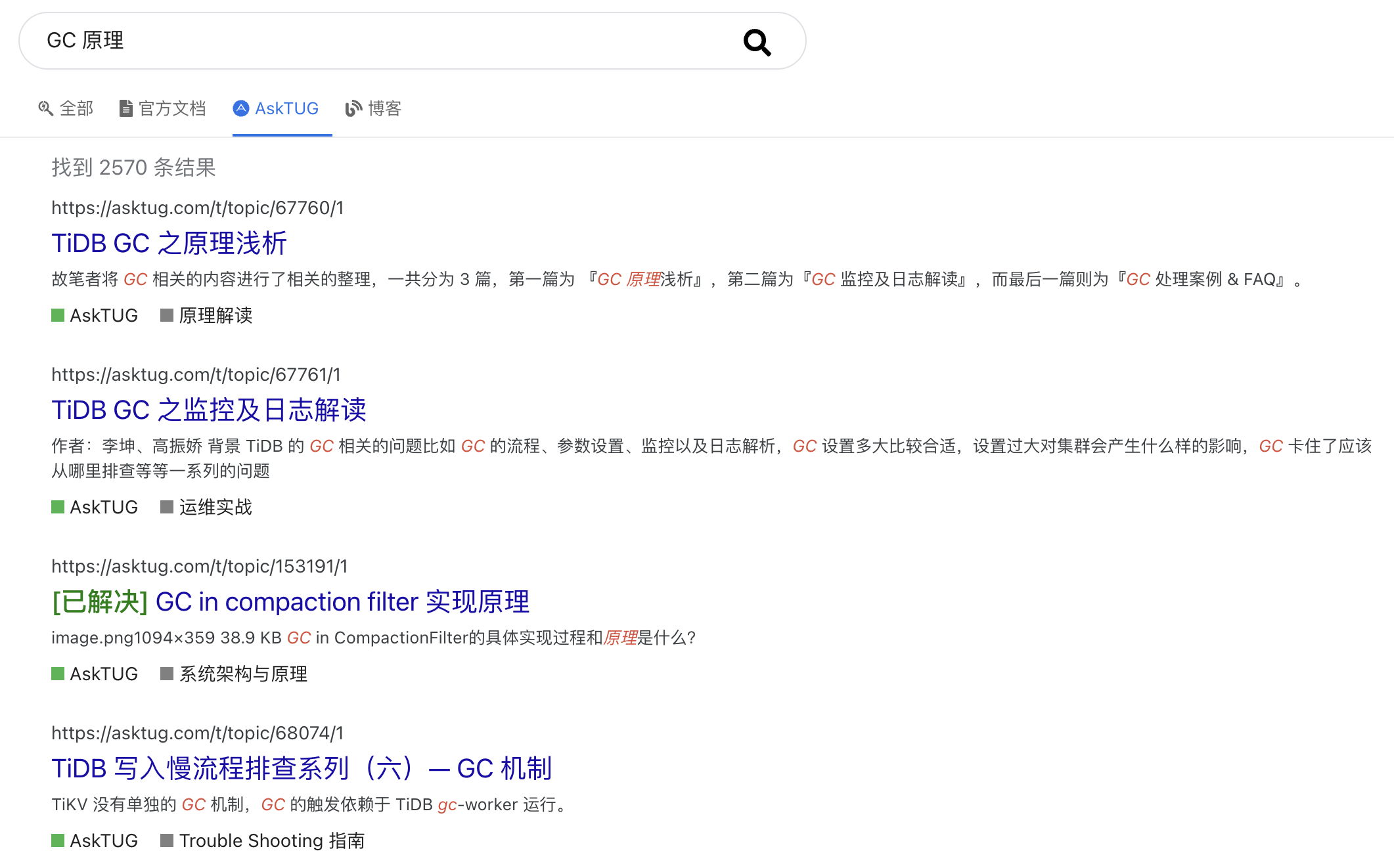Click the 系统架构与原理 category tag
Image resolution: width=1394 pixels, height=868 pixels.
pos(242,674)
